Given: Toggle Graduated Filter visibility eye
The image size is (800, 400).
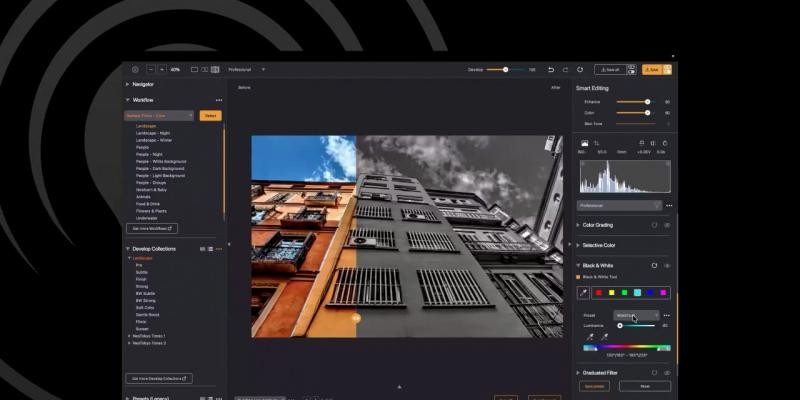Looking at the screenshot, I should (x=667, y=372).
